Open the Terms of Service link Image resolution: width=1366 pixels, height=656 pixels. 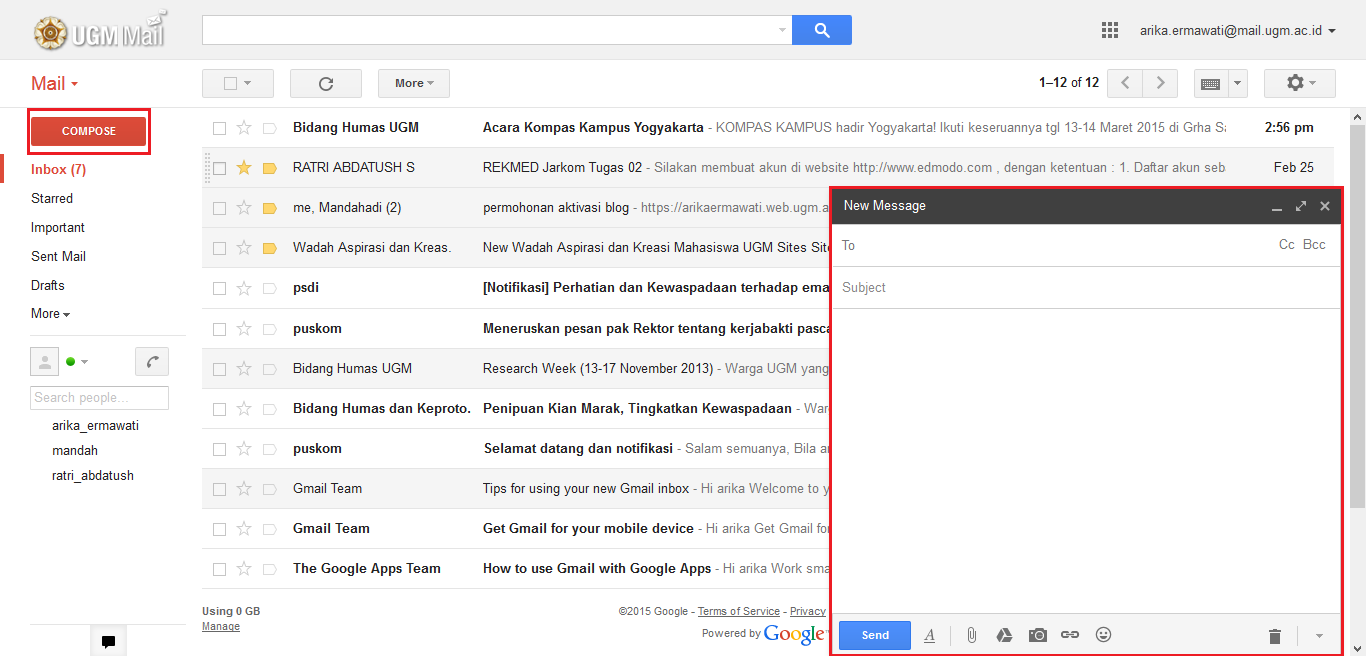click(x=739, y=611)
